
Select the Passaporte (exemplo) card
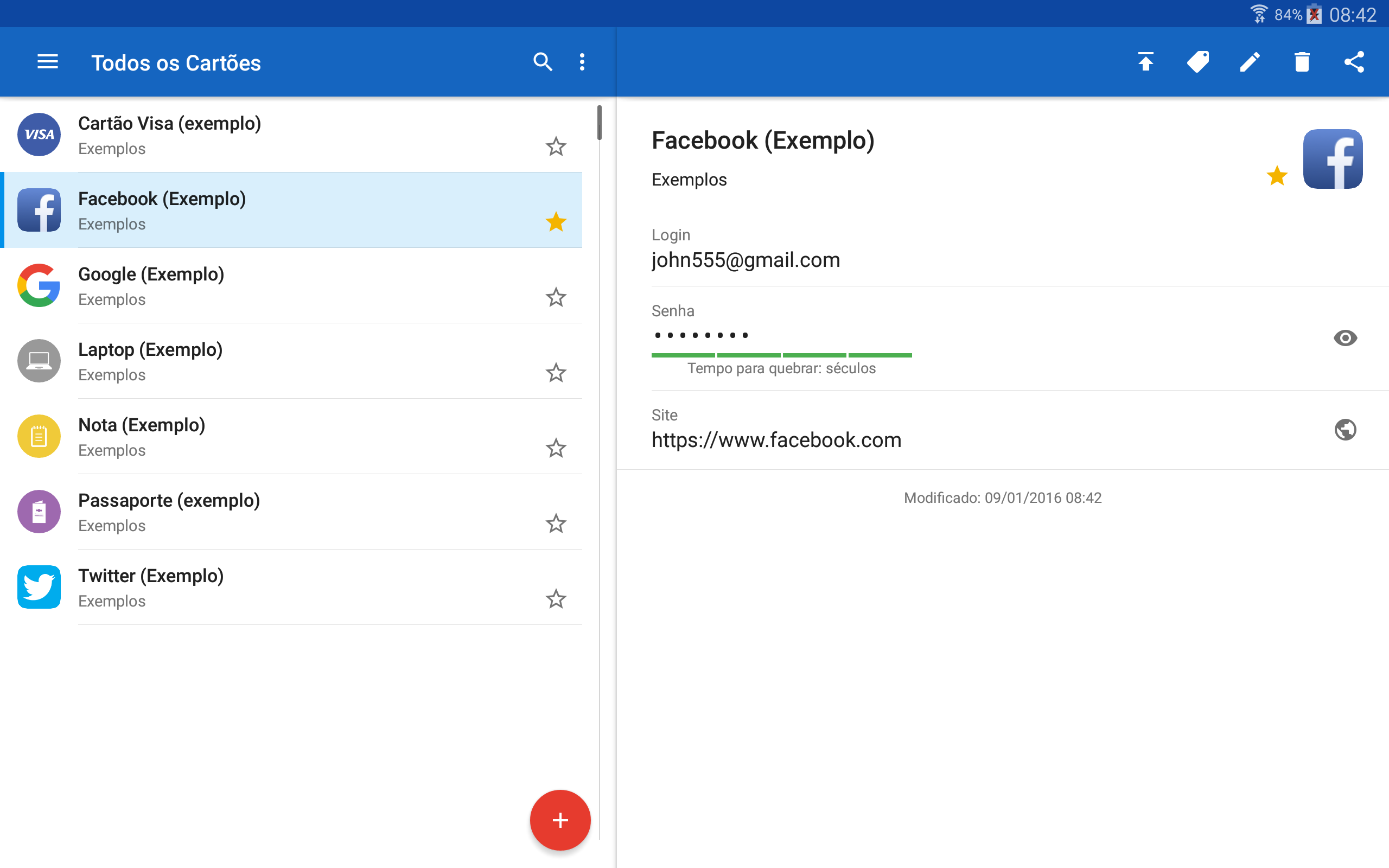pyautogui.click(x=291, y=512)
